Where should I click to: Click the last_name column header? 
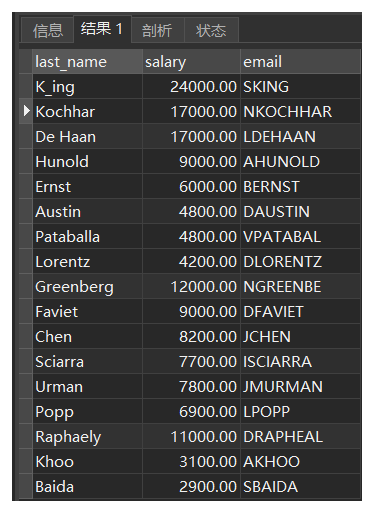coord(88,62)
